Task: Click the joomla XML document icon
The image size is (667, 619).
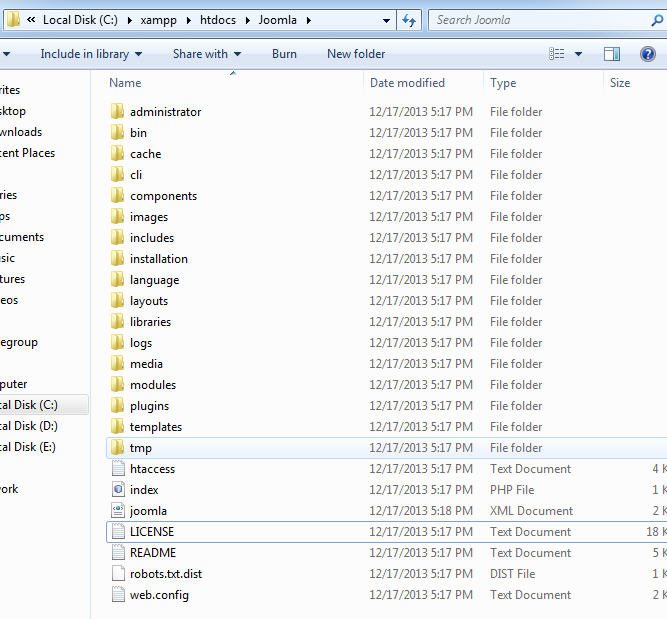Action: (x=117, y=511)
